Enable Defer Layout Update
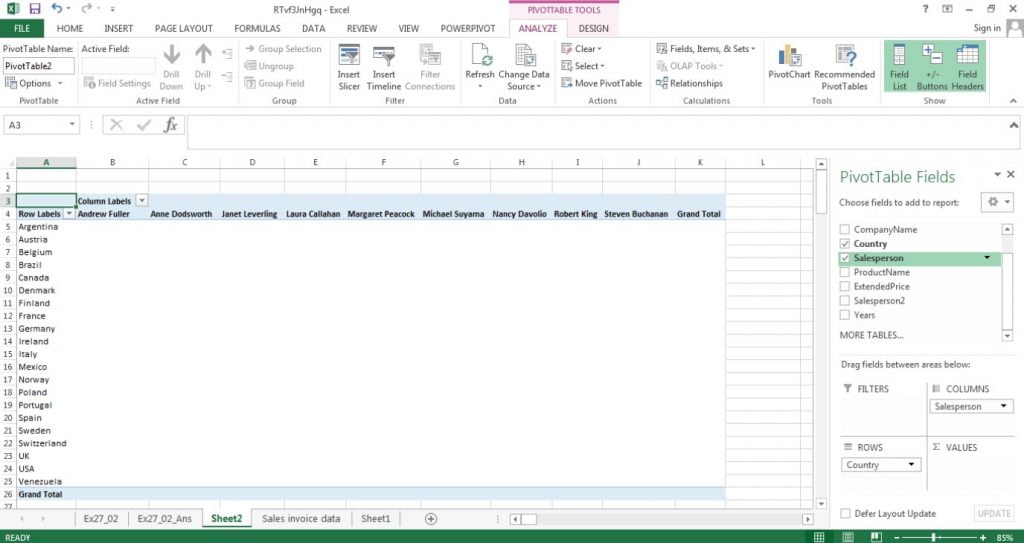The image size is (1024, 543). [x=845, y=514]
